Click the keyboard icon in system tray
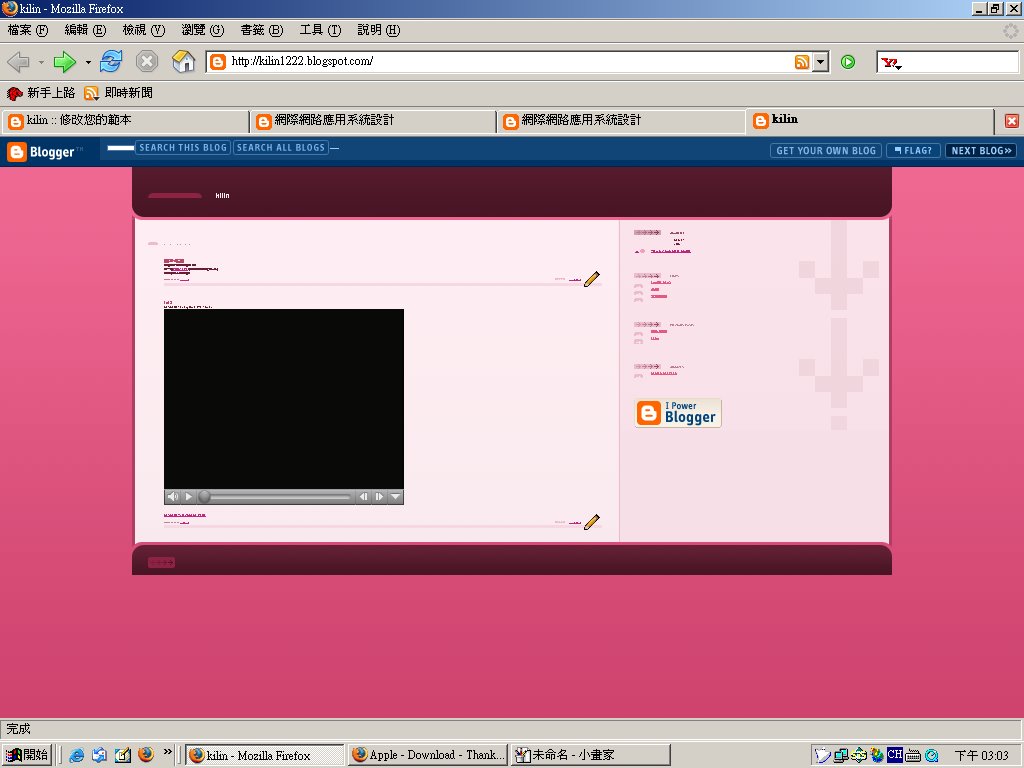The height and width of the screenshot is (768, 1024). pos(913,756)
